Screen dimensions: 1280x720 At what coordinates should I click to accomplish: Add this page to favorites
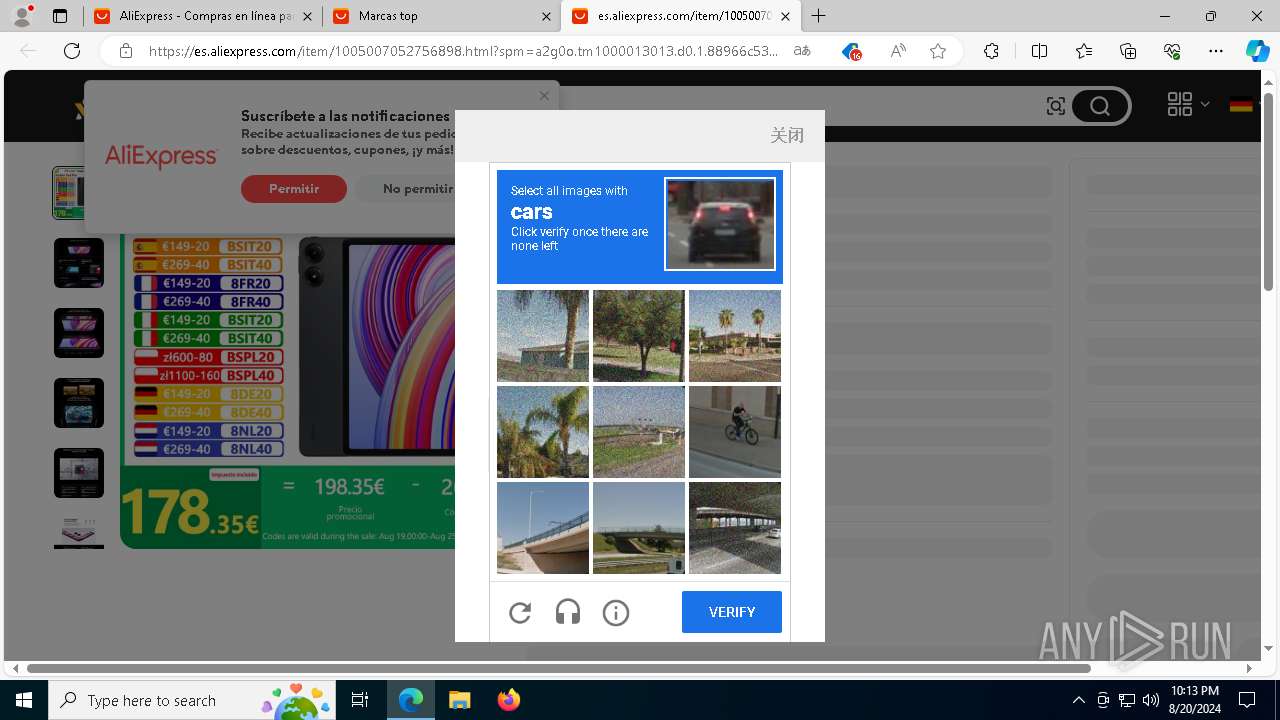(x=938, y=51)
